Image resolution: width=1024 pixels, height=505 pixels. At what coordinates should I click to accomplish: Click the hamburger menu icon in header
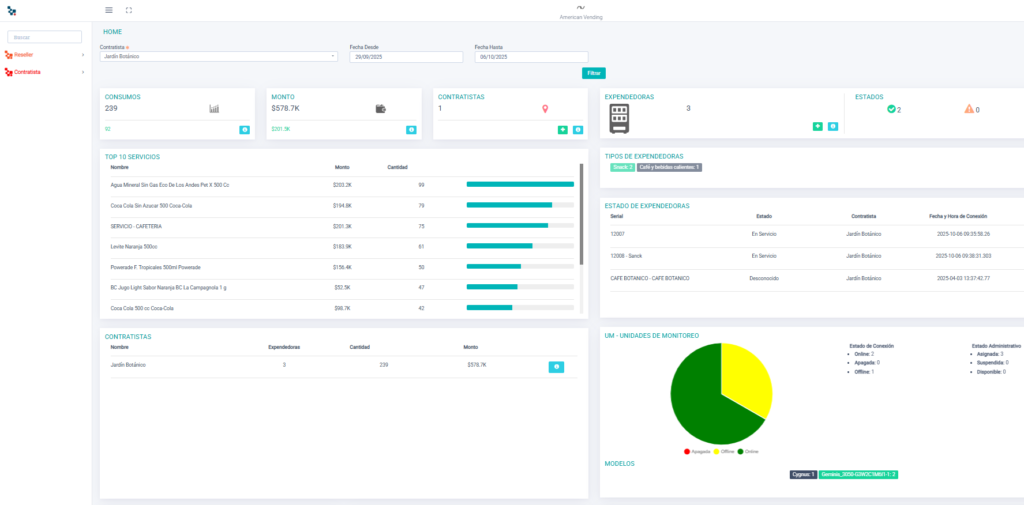109,10
